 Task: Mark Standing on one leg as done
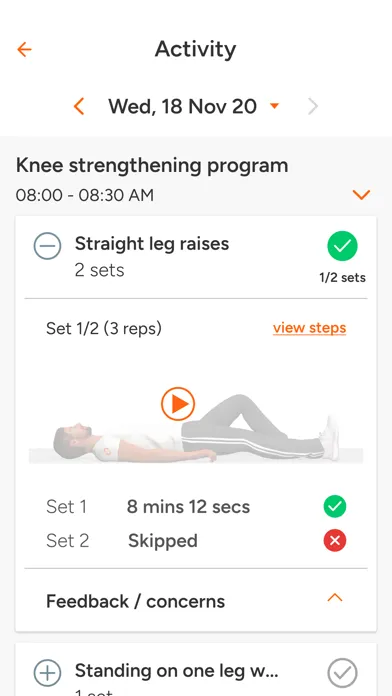[x=342, y=673]
